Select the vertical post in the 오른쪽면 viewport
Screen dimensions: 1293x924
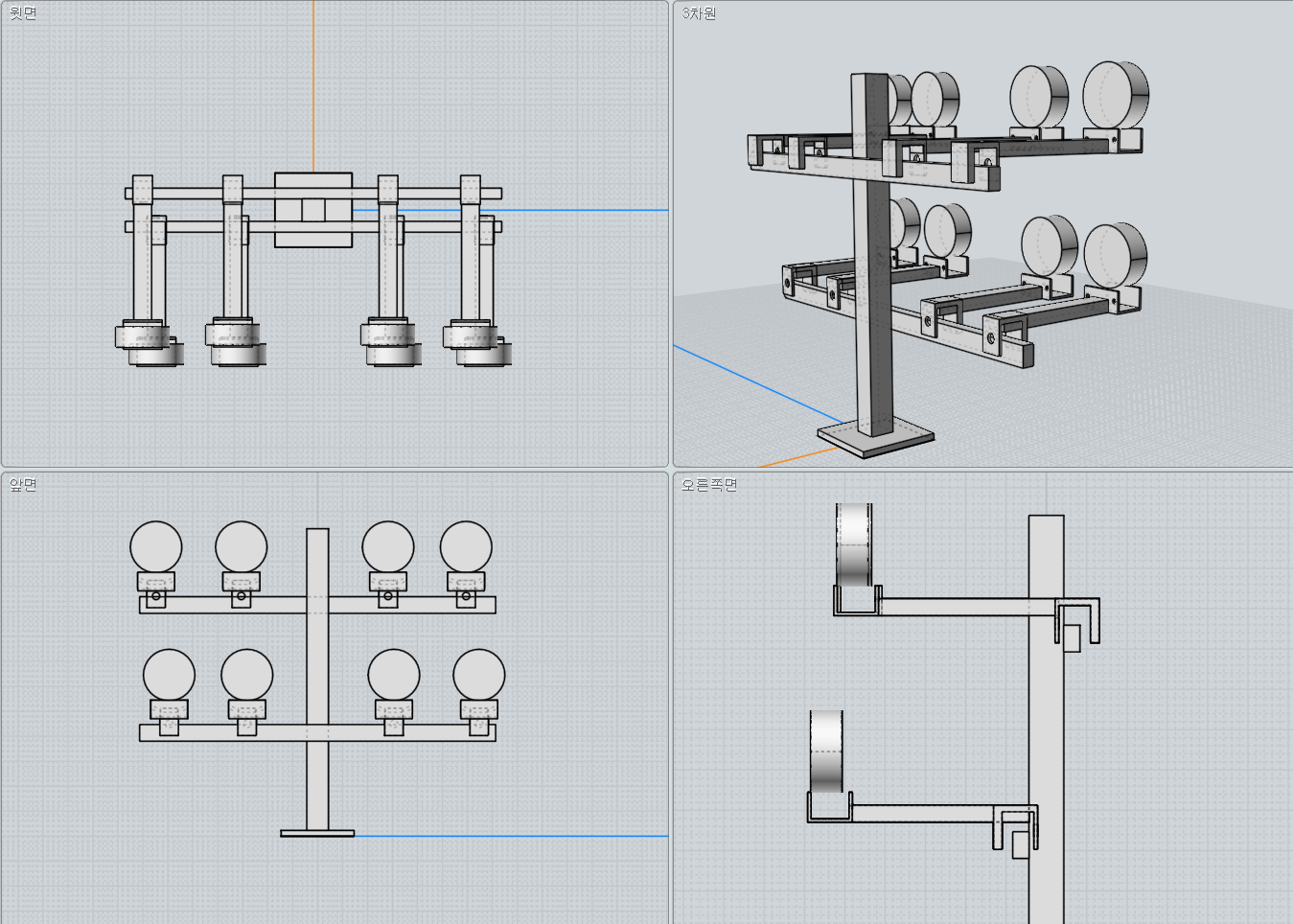1047,719
